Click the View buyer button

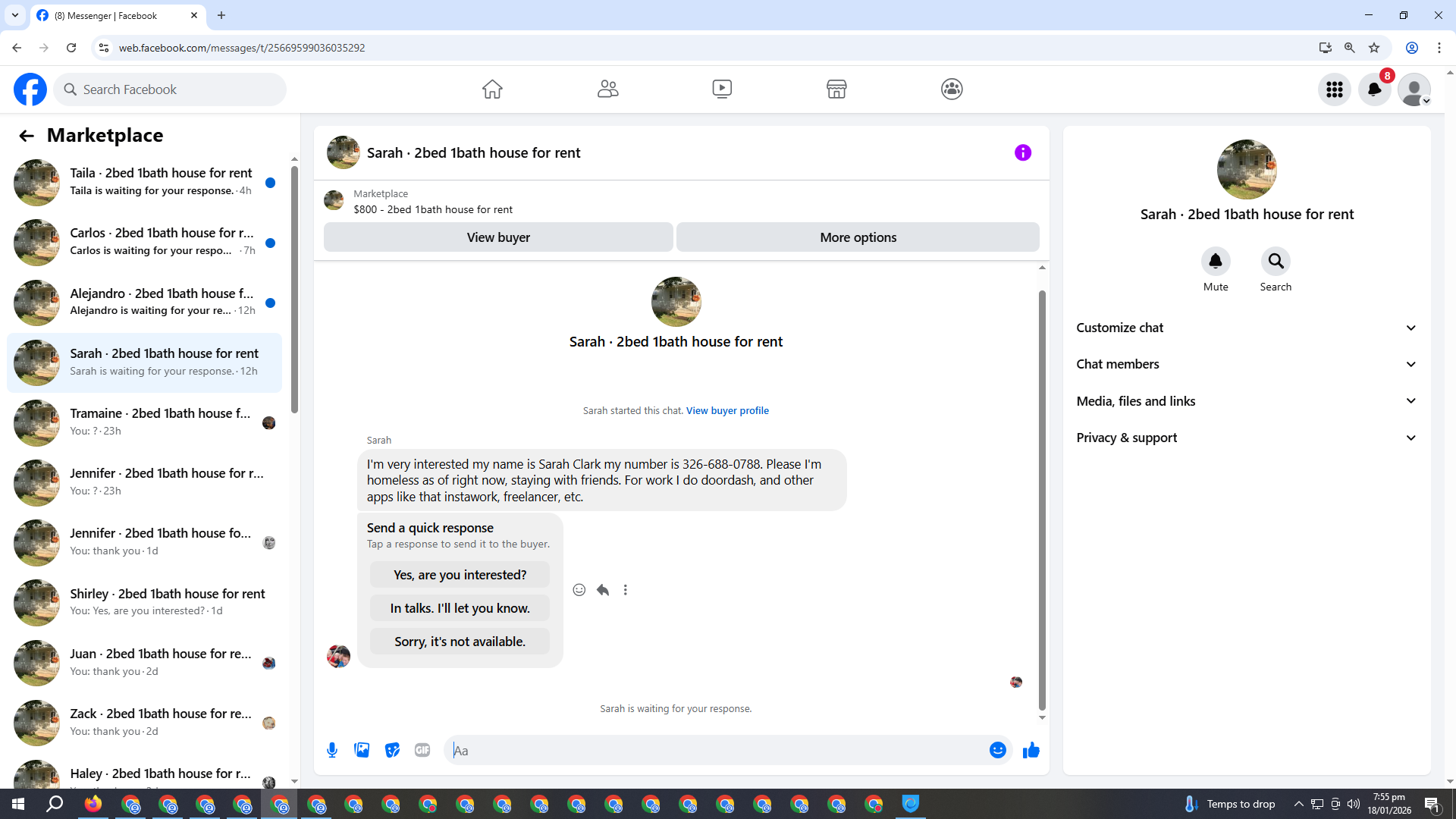[x=498, y=237]
